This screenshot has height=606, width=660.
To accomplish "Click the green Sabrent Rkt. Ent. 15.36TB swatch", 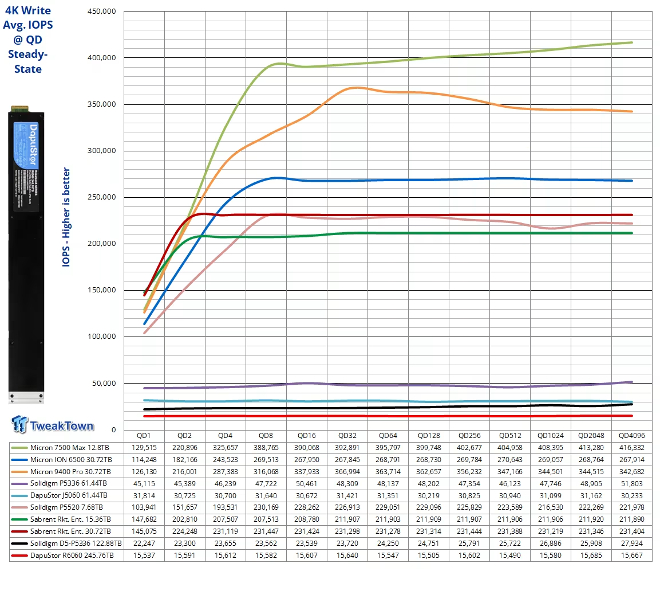I will click(x=19, y=519).
